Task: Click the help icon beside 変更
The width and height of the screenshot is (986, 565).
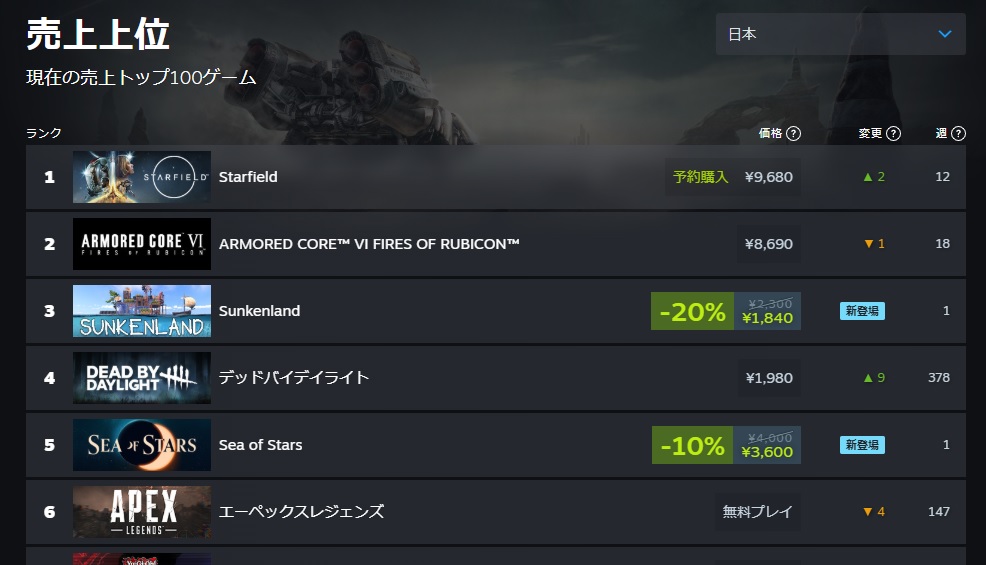Action: (x=894, y=133)
